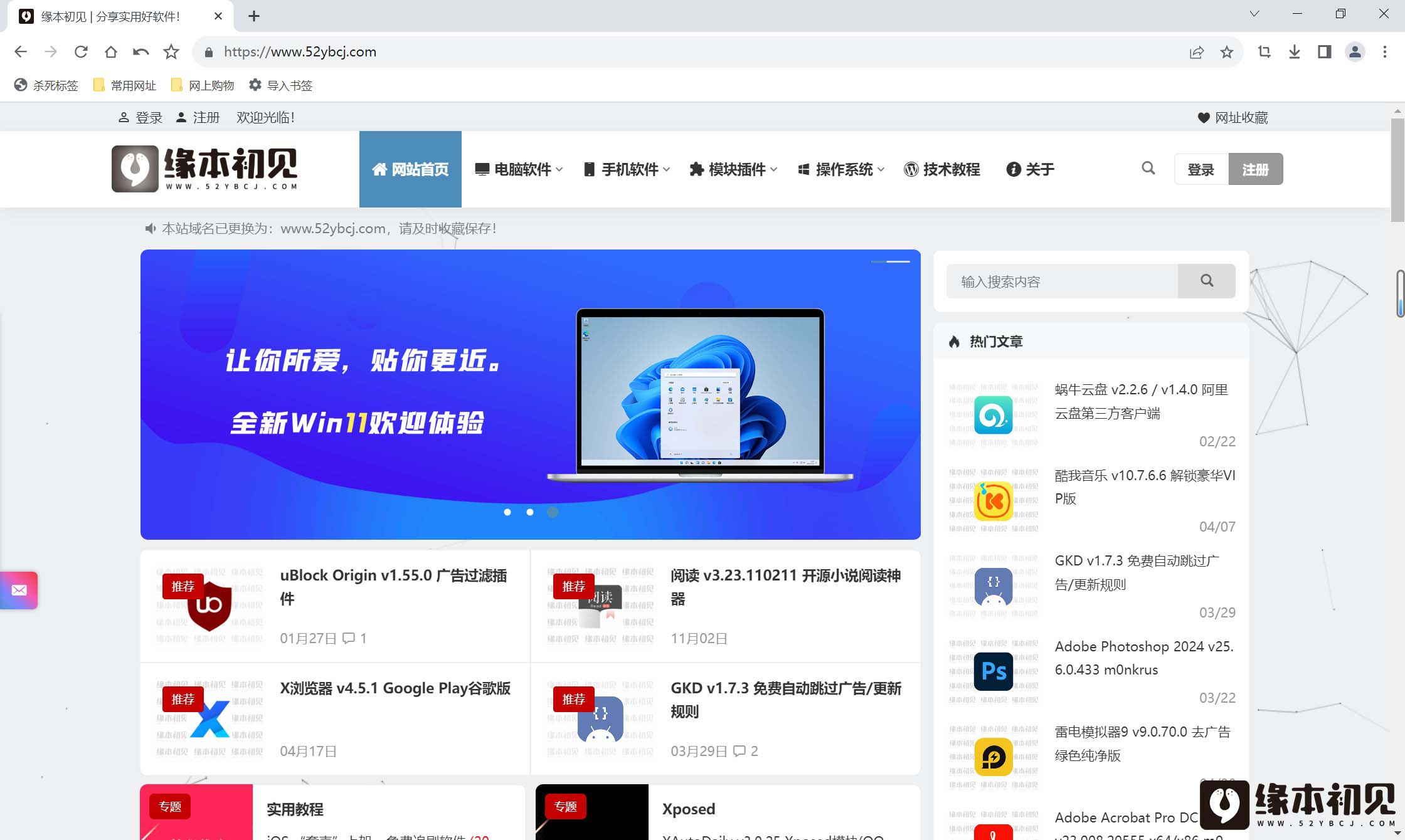Select the second carousel dot
Screen dimensions: 1405x840
[x=530, y=512]
